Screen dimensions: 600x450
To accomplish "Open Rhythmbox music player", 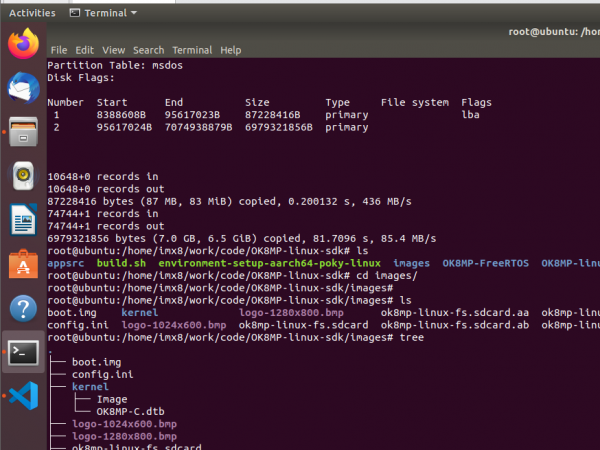I will click(23, 176).
